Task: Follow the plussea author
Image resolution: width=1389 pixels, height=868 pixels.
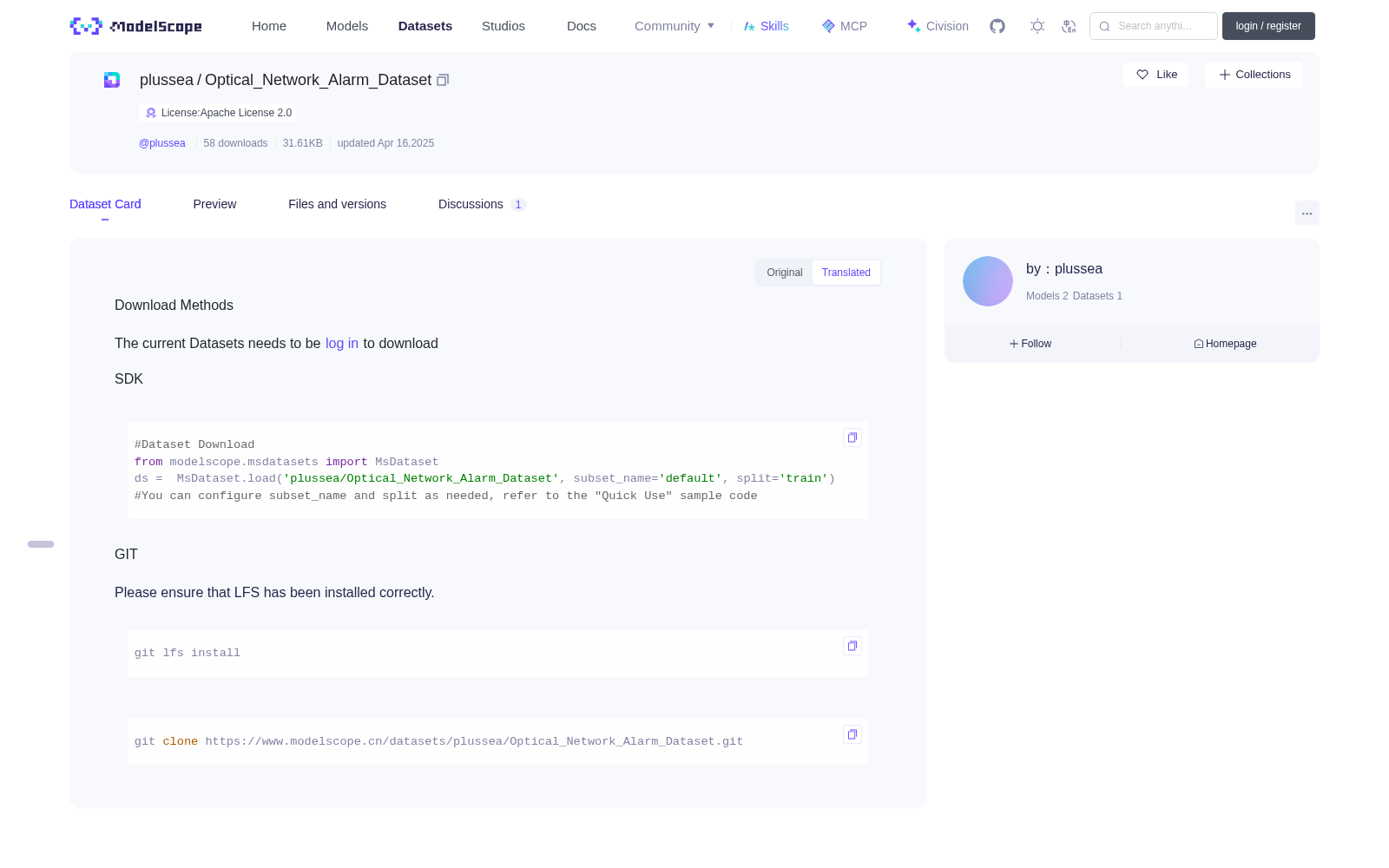Action: [1030, 344]
